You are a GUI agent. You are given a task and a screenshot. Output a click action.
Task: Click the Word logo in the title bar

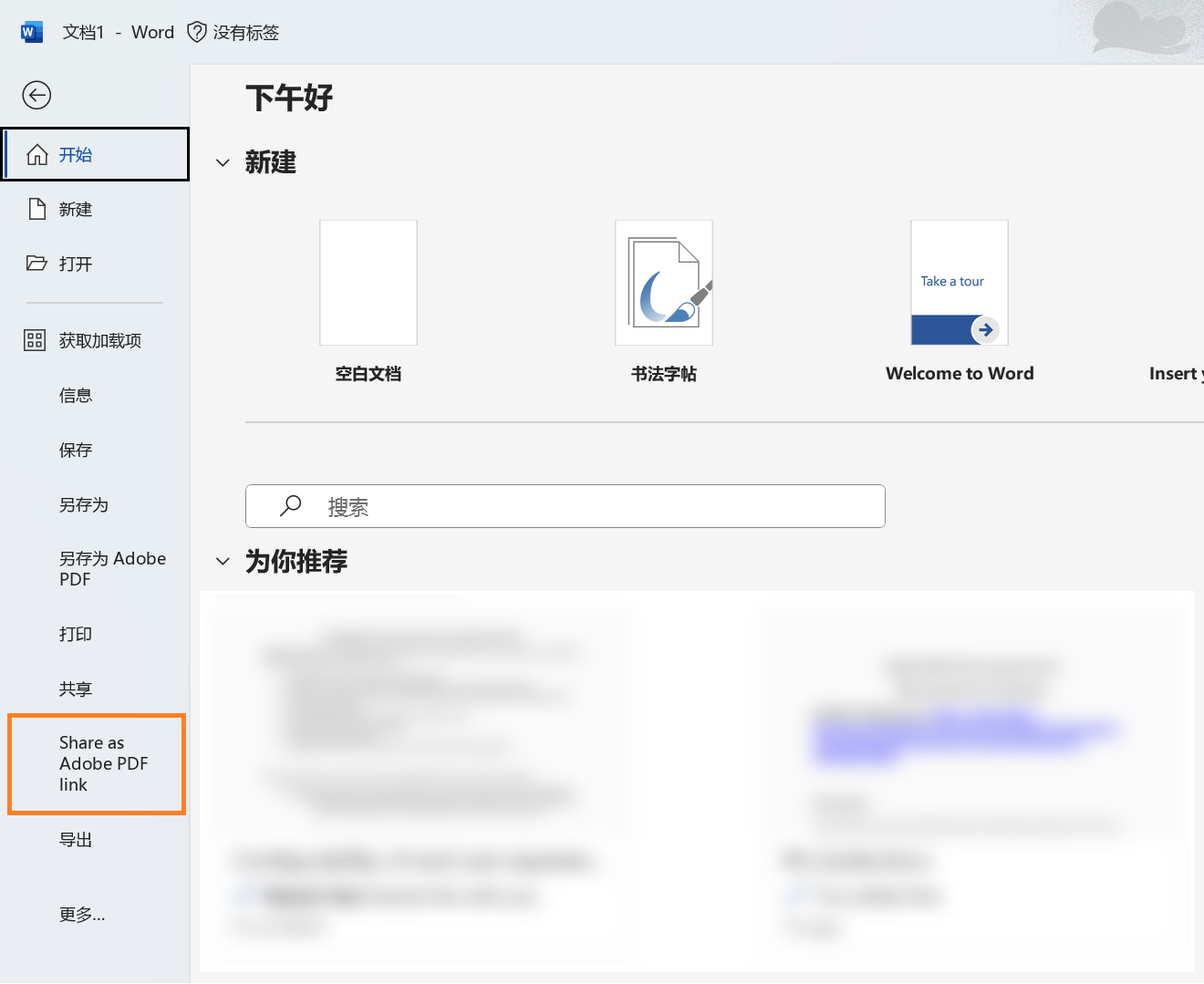(31, 31)
